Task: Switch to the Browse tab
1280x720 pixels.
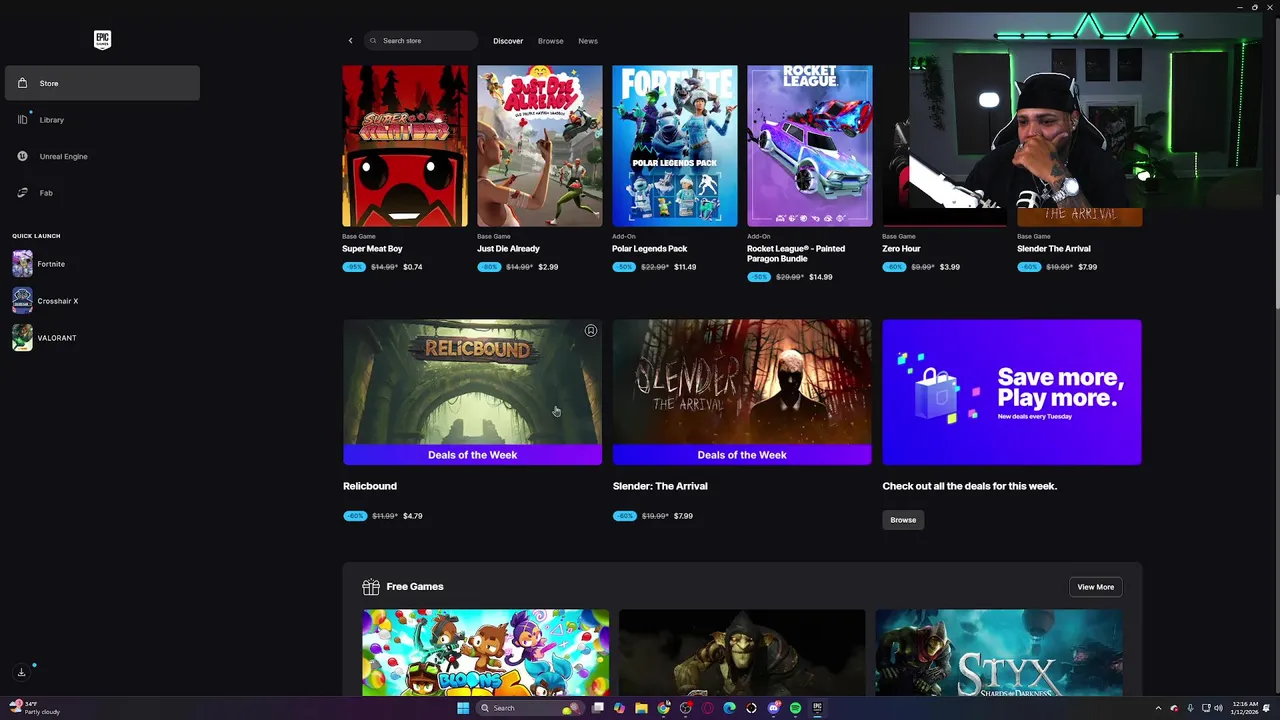Action: (x=551, y=41)
